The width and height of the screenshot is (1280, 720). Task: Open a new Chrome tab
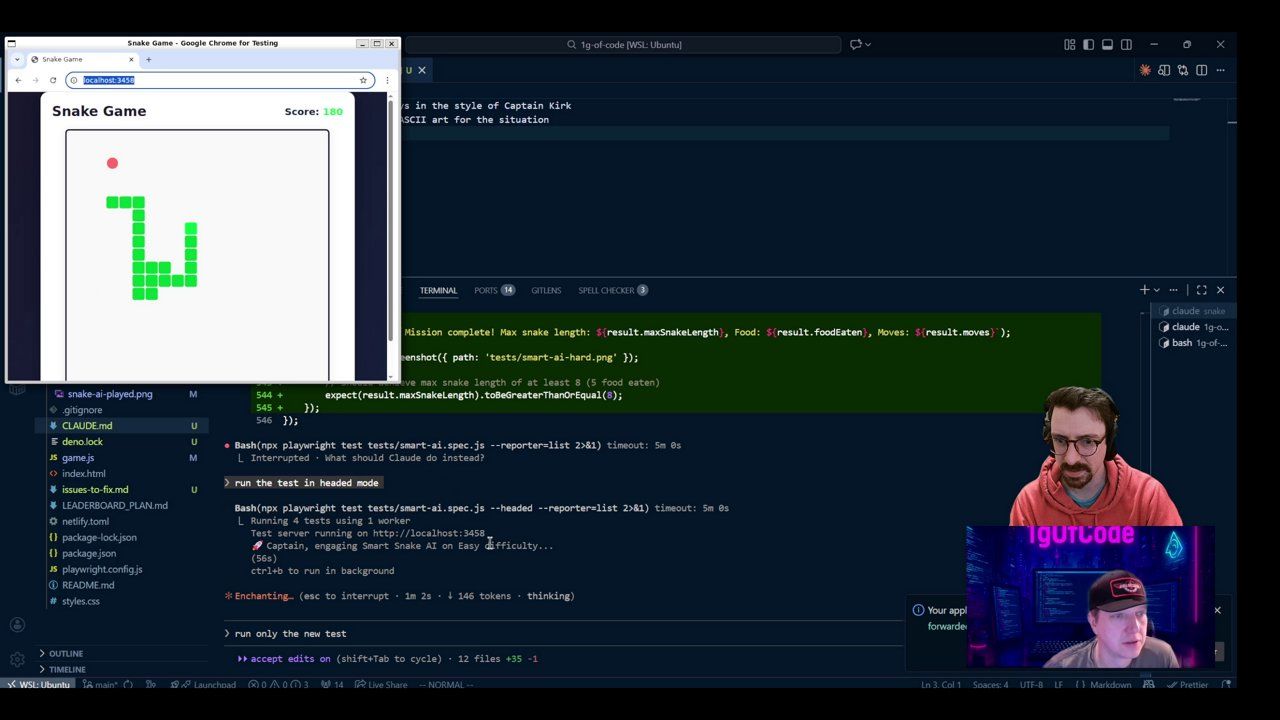click(x=148, y=59)
